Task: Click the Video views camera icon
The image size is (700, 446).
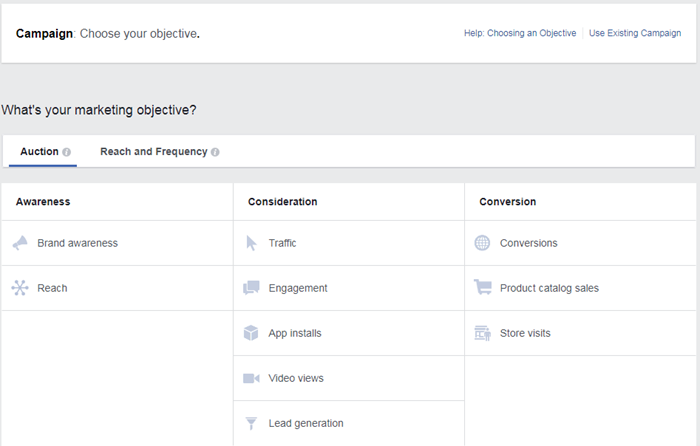Action: [x=252, y=378]
